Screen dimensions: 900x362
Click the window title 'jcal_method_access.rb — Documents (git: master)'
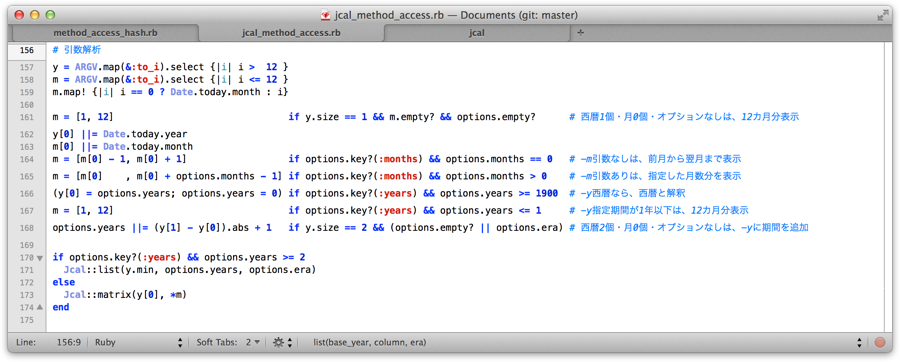pos(456,14)
